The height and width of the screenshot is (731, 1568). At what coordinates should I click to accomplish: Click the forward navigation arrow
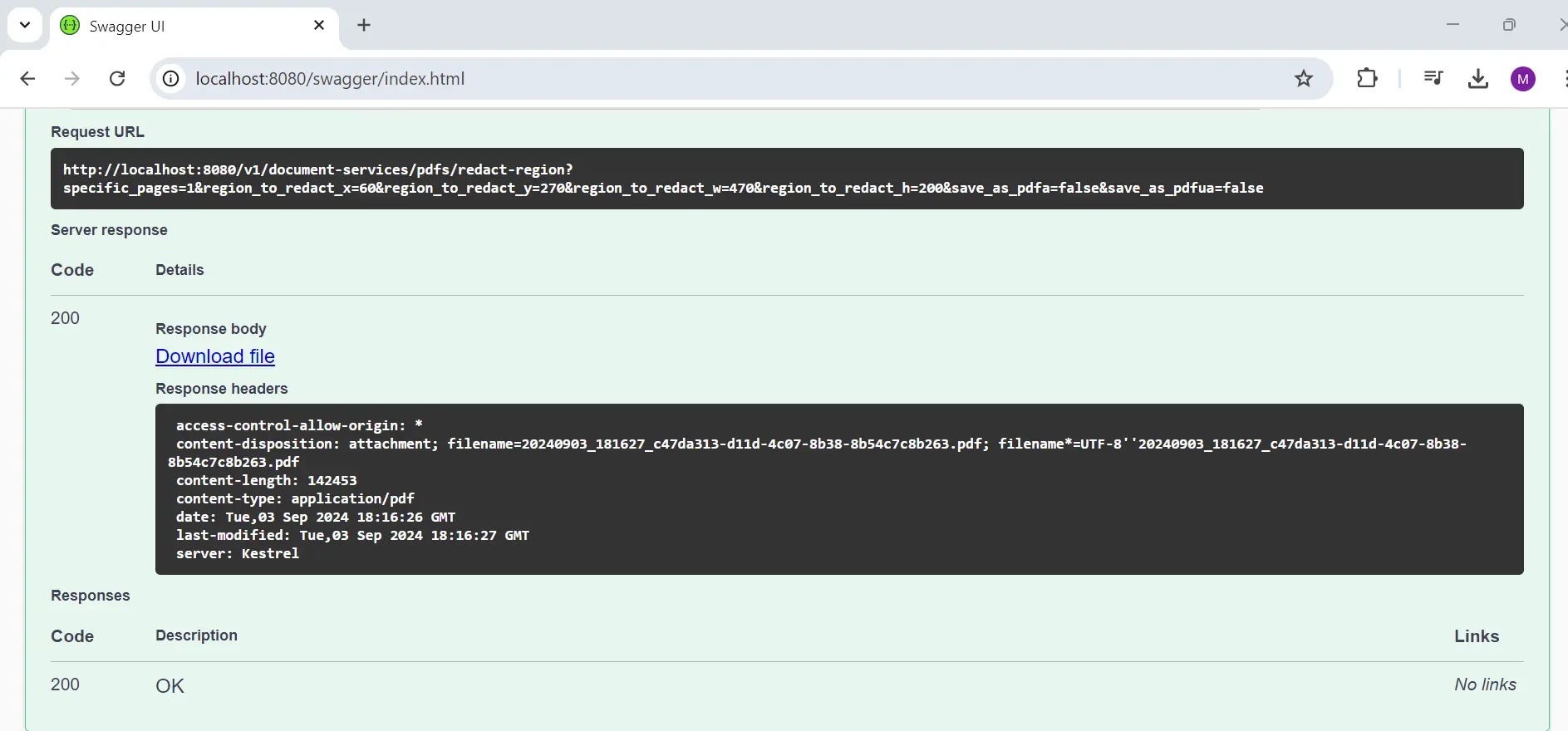point(72,79)
